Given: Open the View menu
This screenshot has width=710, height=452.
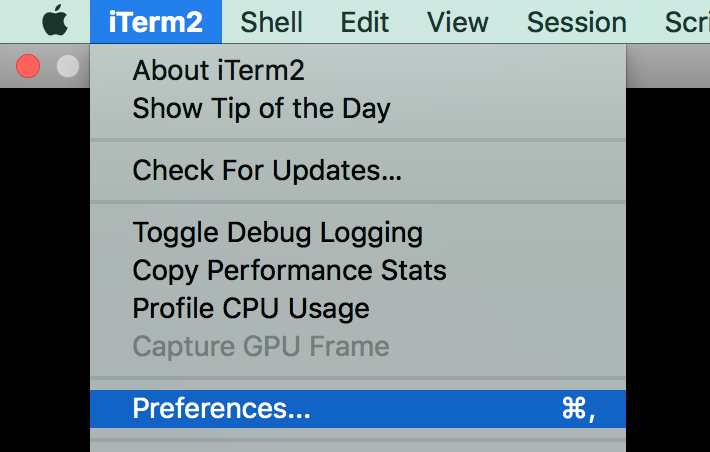Looking at the screenshot, I should click(x=458, y=22).
